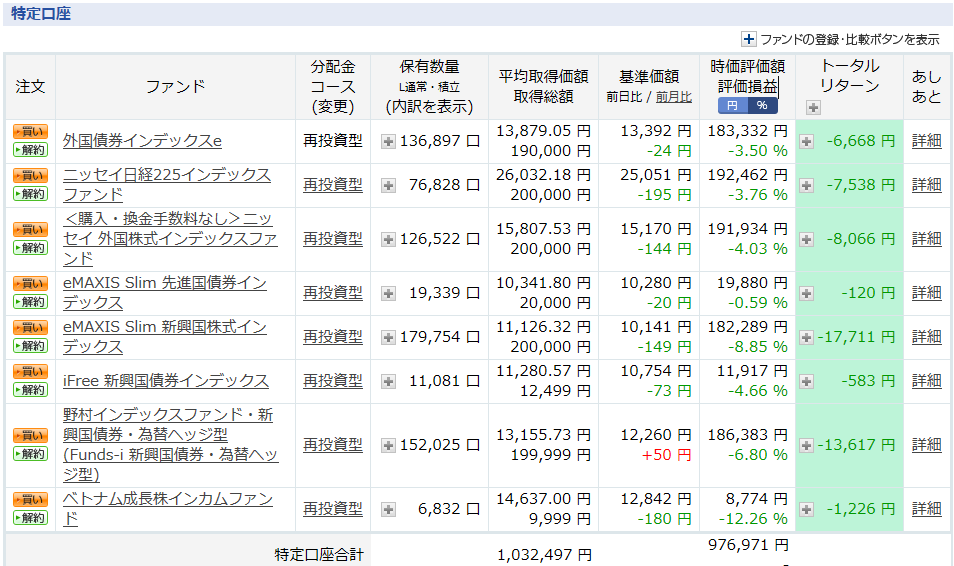The image size is (954, 566).
Task: Select total valuation 976,971 円
Action: pos(748,545)
